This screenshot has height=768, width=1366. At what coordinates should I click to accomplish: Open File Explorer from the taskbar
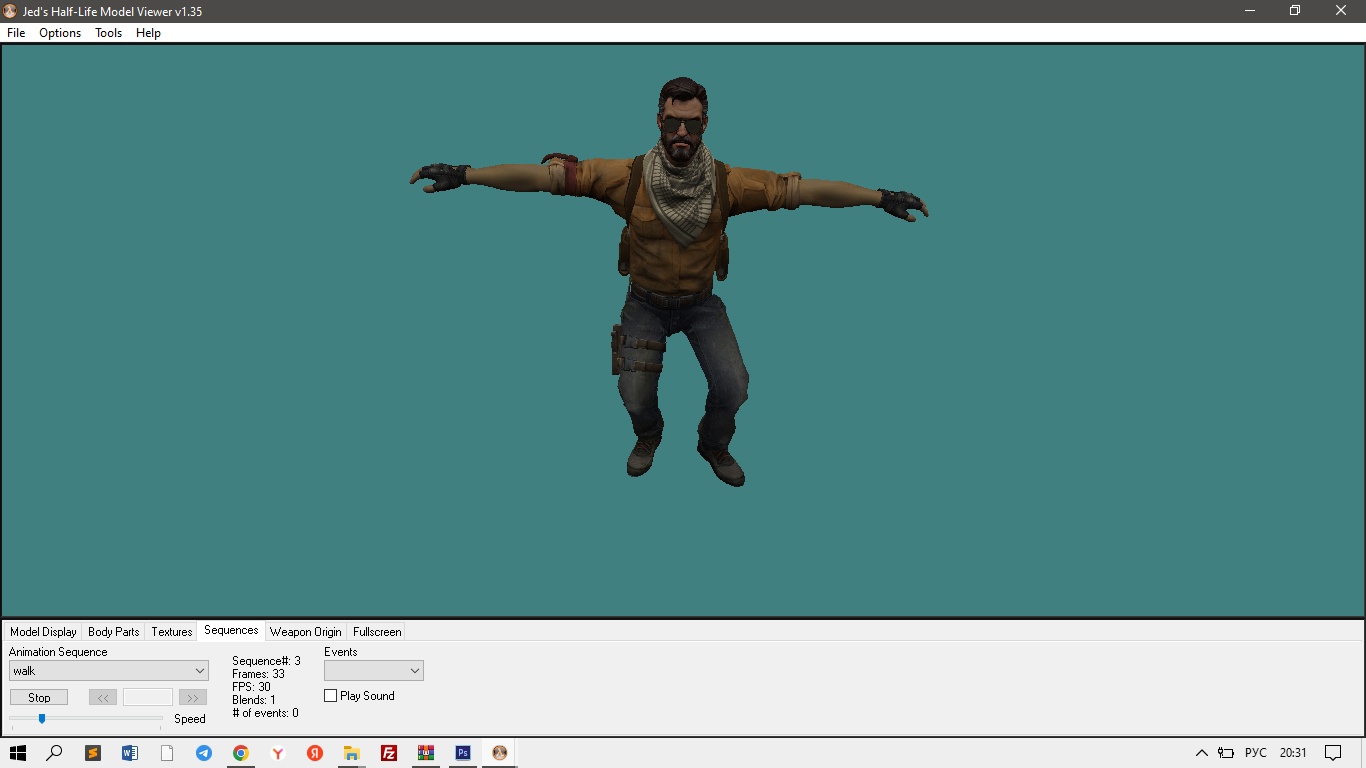click(x=352, y=753)
